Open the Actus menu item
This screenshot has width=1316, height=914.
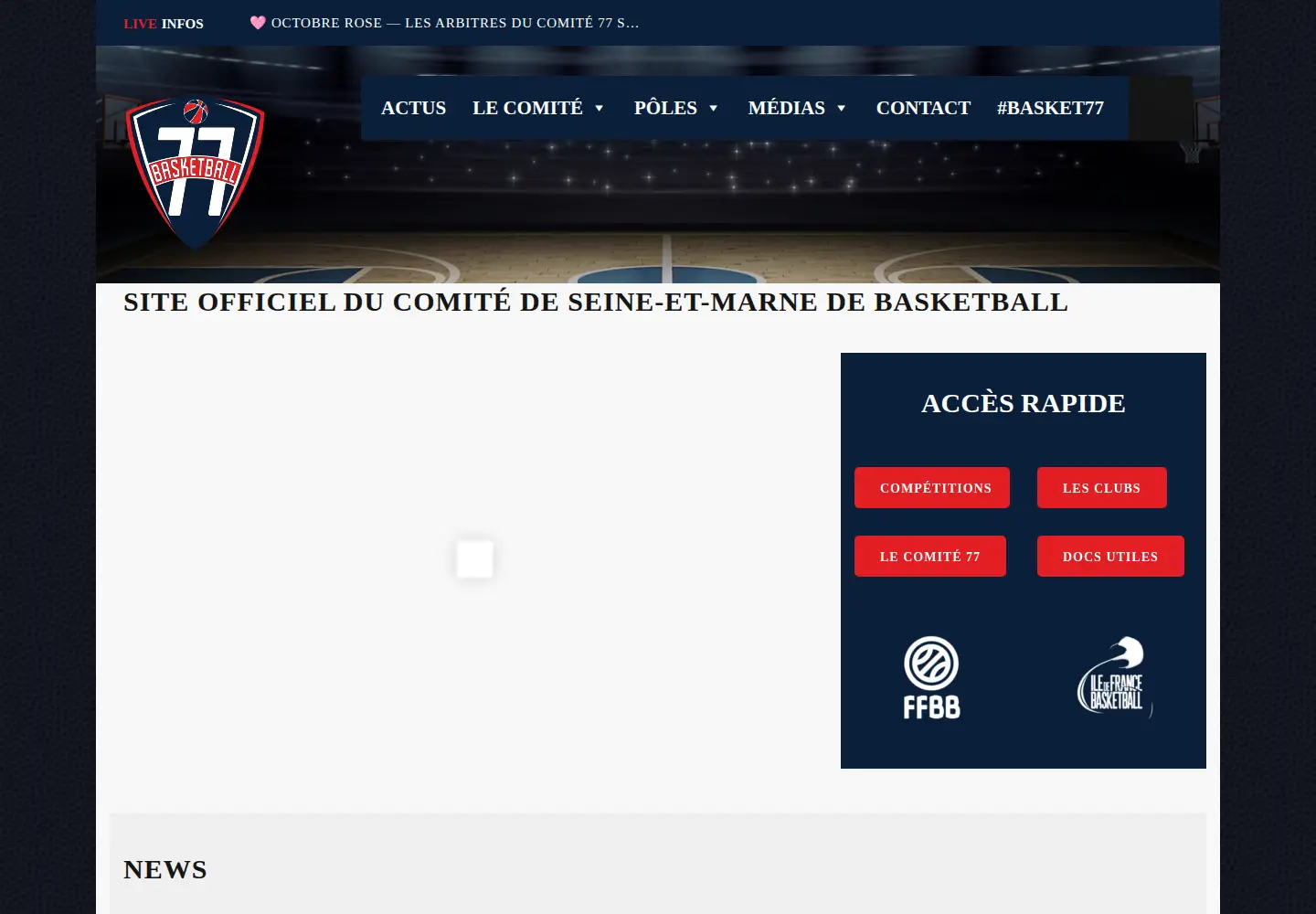click(413, 108)
